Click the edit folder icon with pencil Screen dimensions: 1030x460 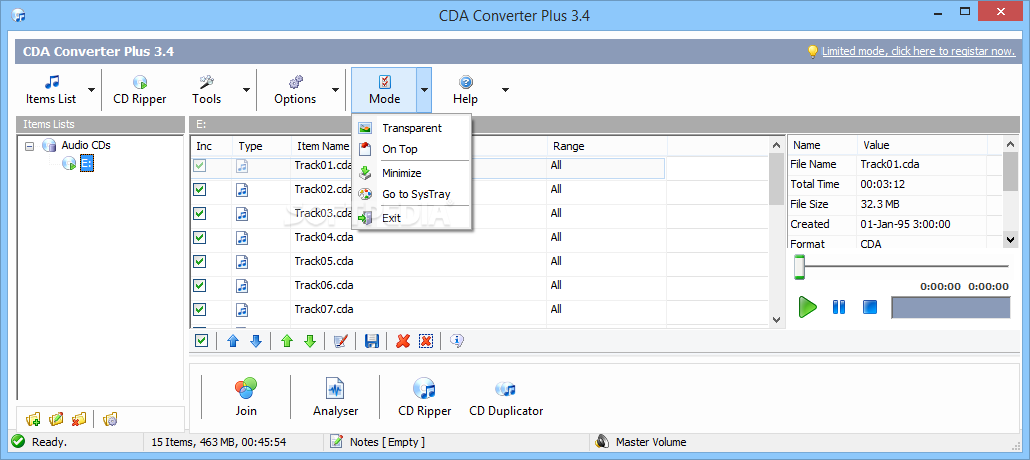coord(56,419)
